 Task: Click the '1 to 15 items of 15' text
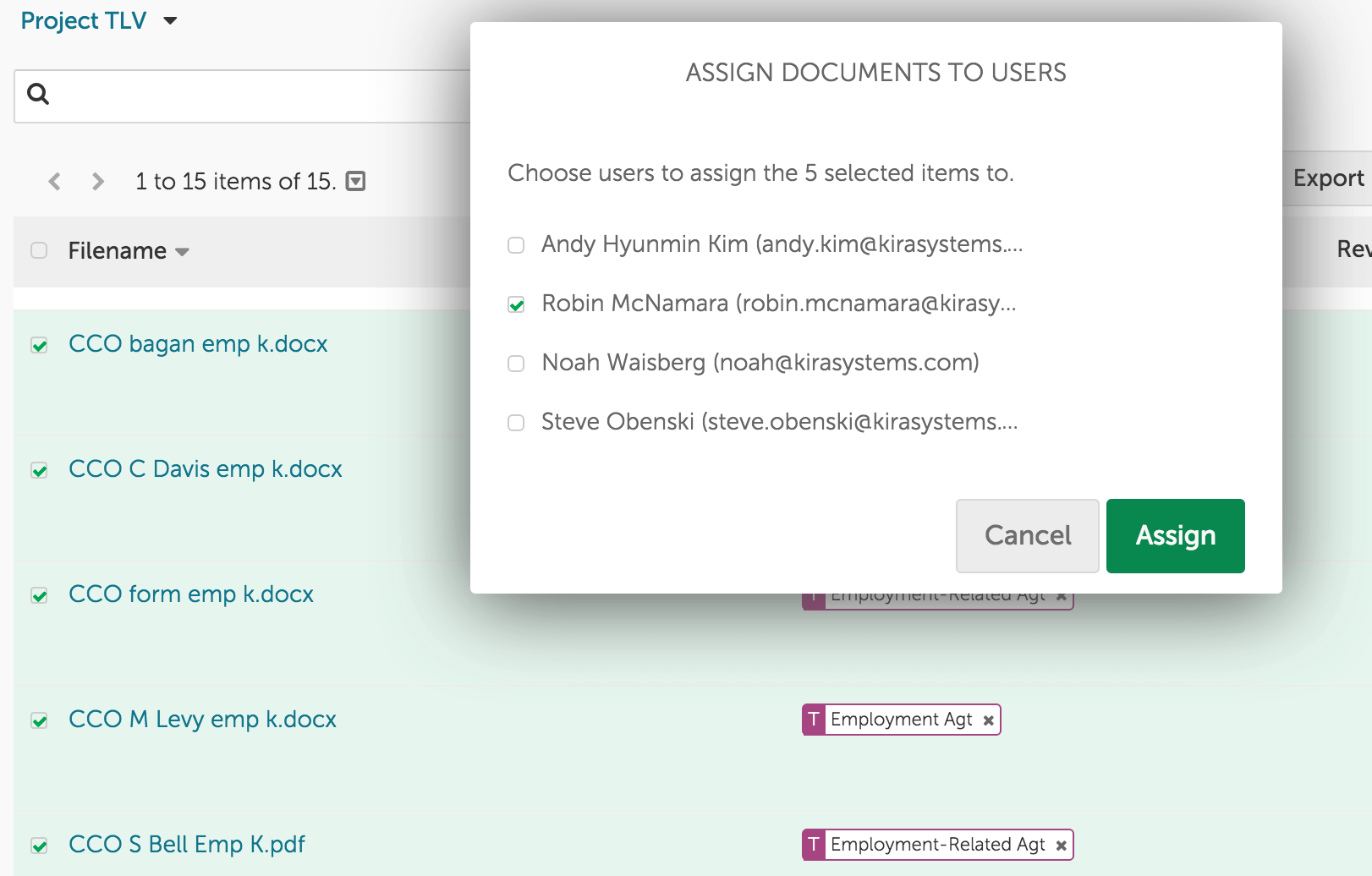tap(236, 181)
